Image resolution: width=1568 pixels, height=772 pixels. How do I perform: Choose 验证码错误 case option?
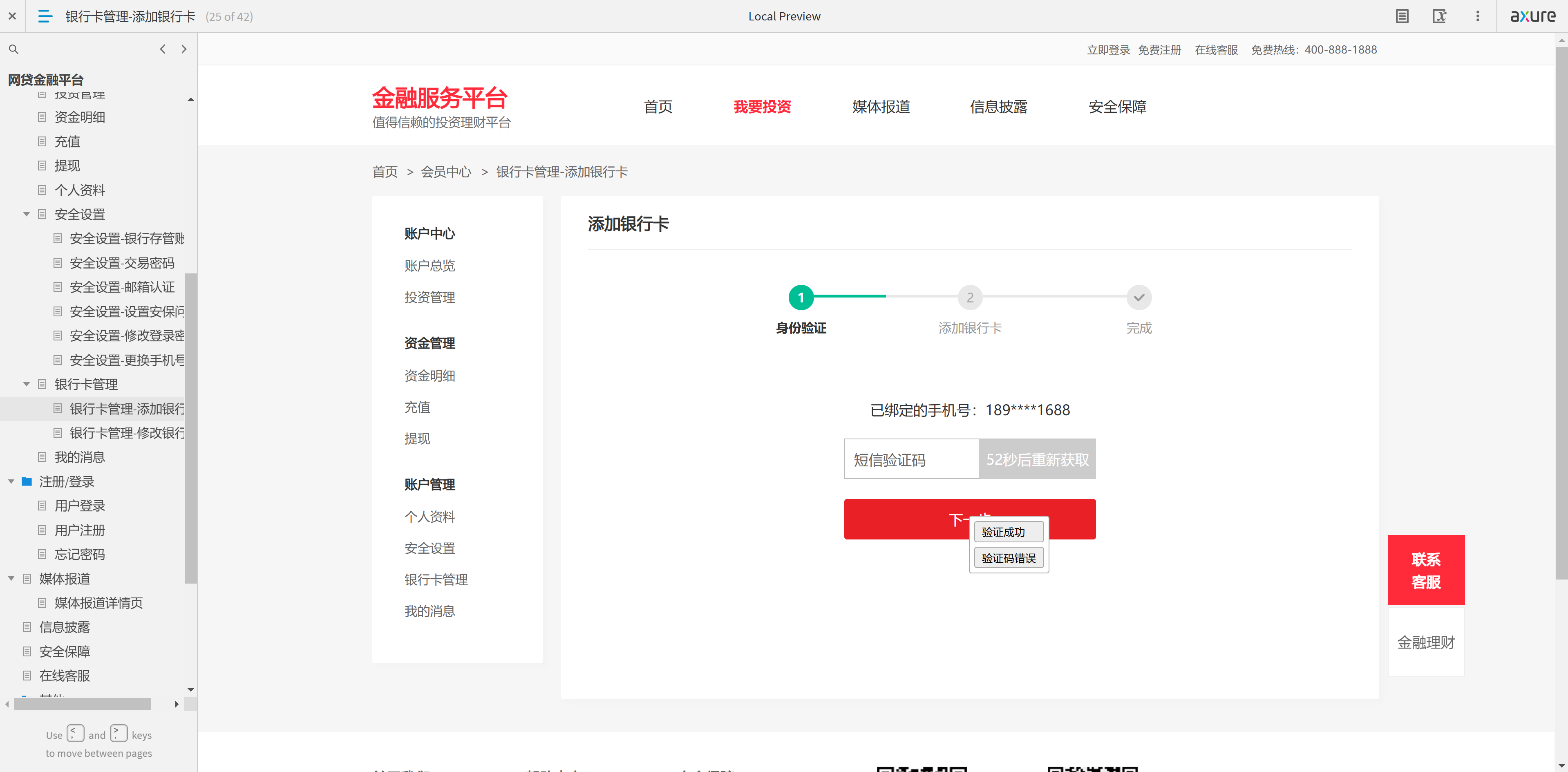(x=1009, y=558)
